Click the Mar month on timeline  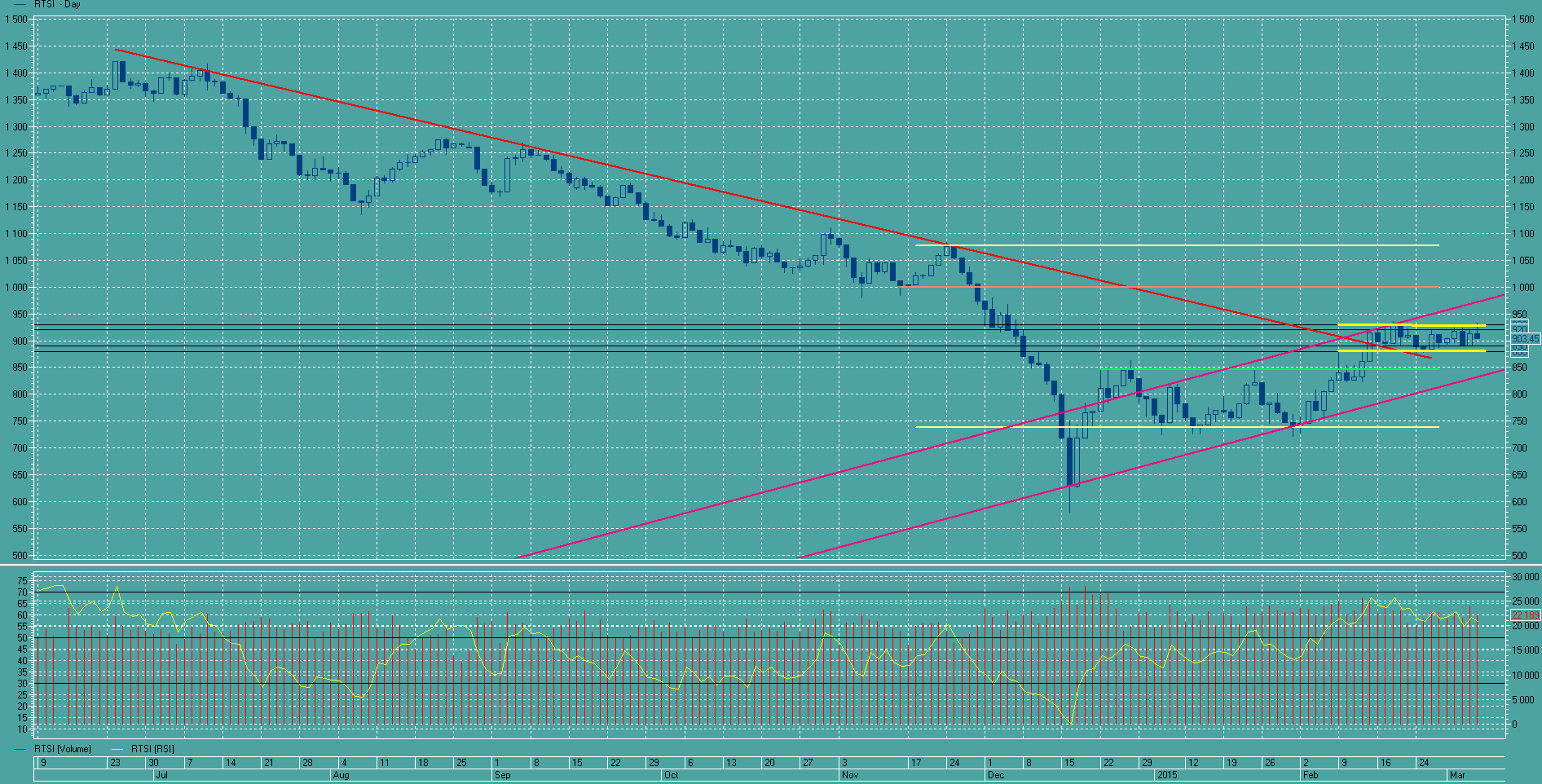1456,775
